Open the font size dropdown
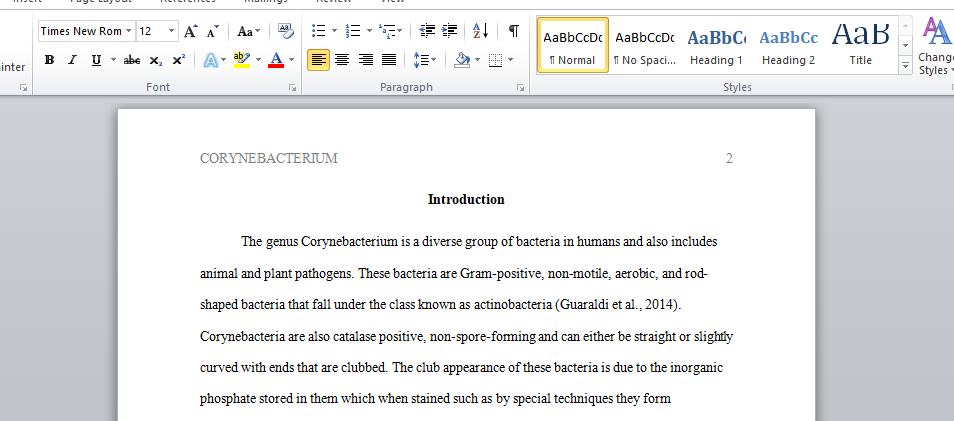 click(172, 31)
